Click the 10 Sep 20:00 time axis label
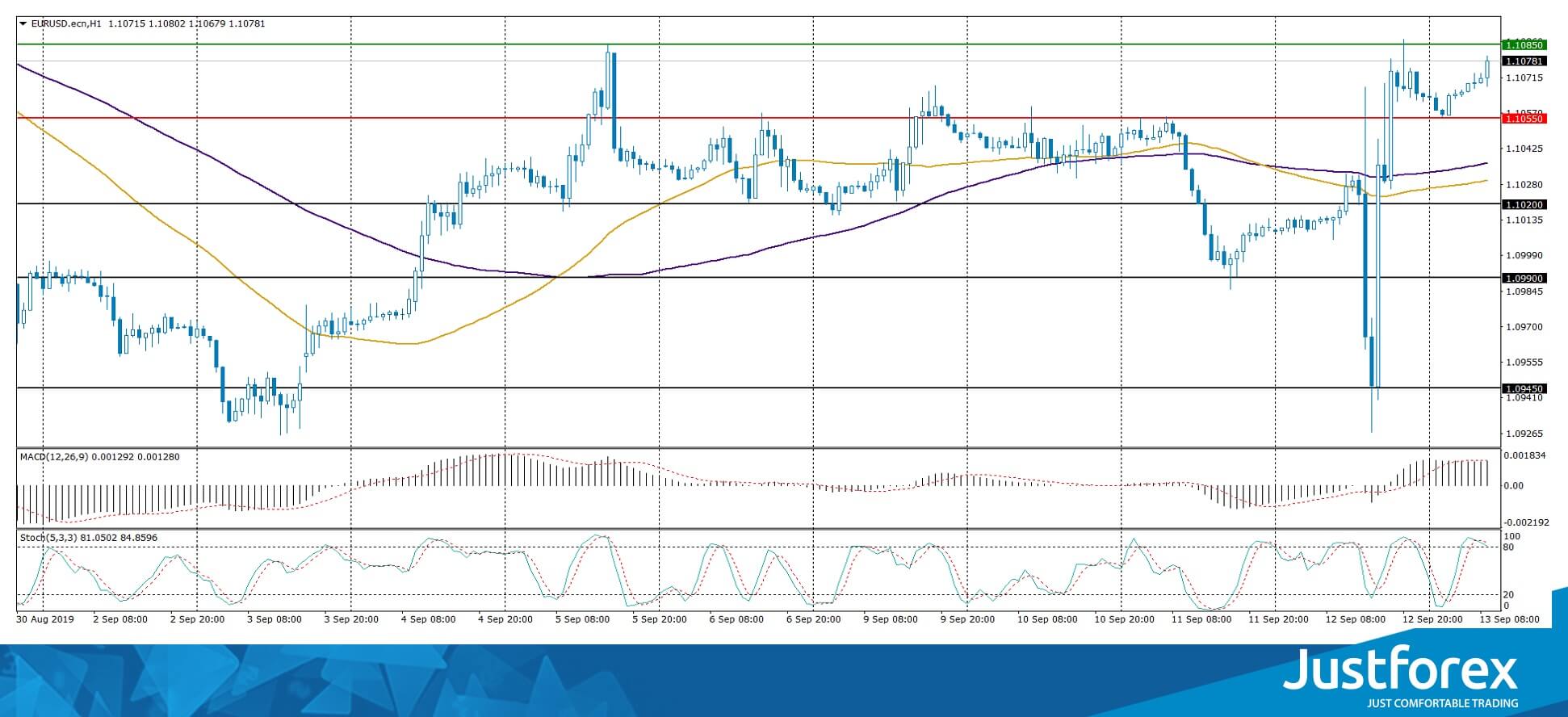 [1125, 620]
